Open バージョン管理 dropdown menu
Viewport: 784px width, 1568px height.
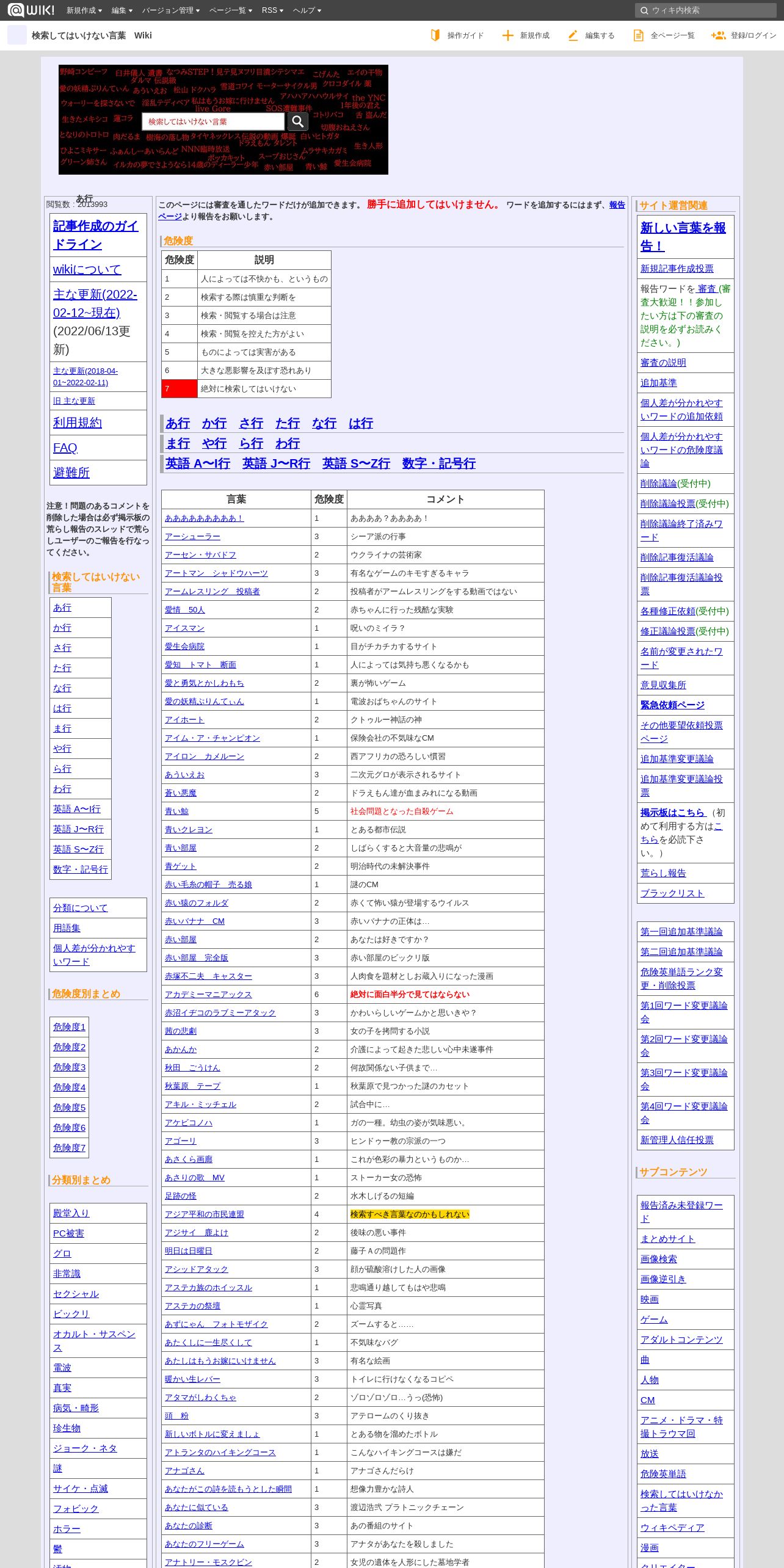pyautogui.click(x=171, y=10)
